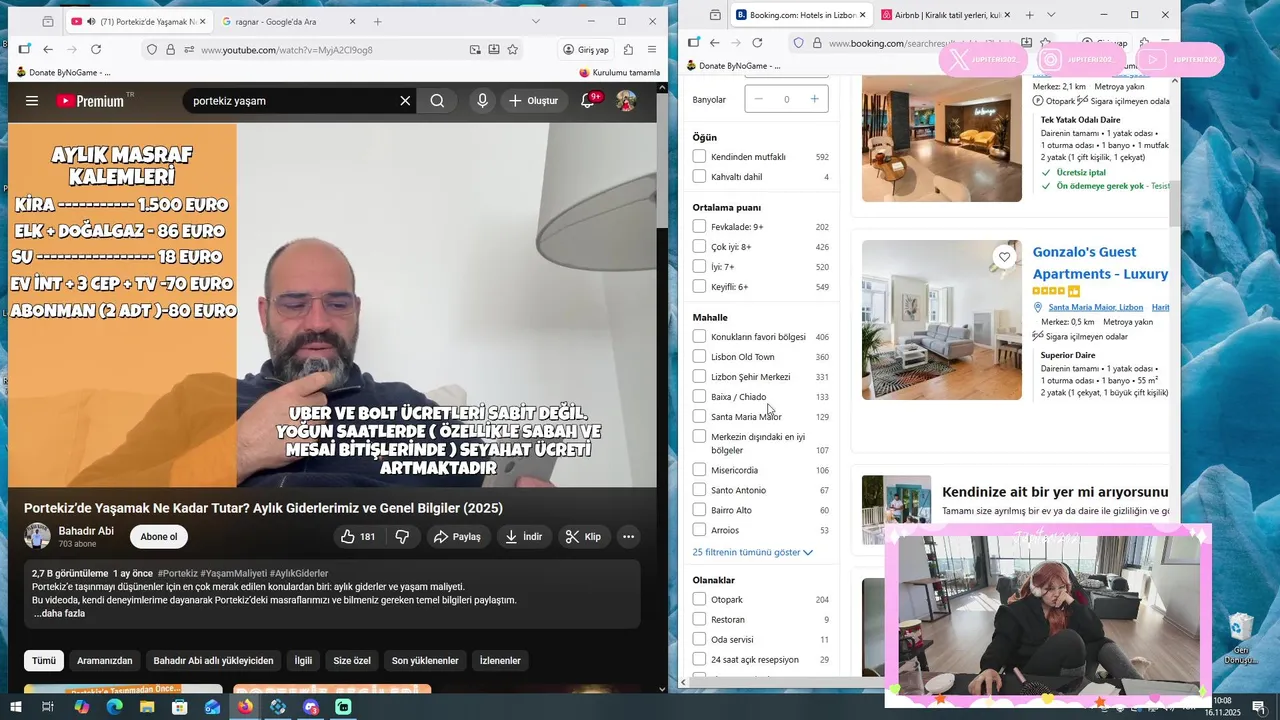Check the Kendinden mutfaklı filter
Viewport: 1280px width, 720px height.
tap(699, 157)
